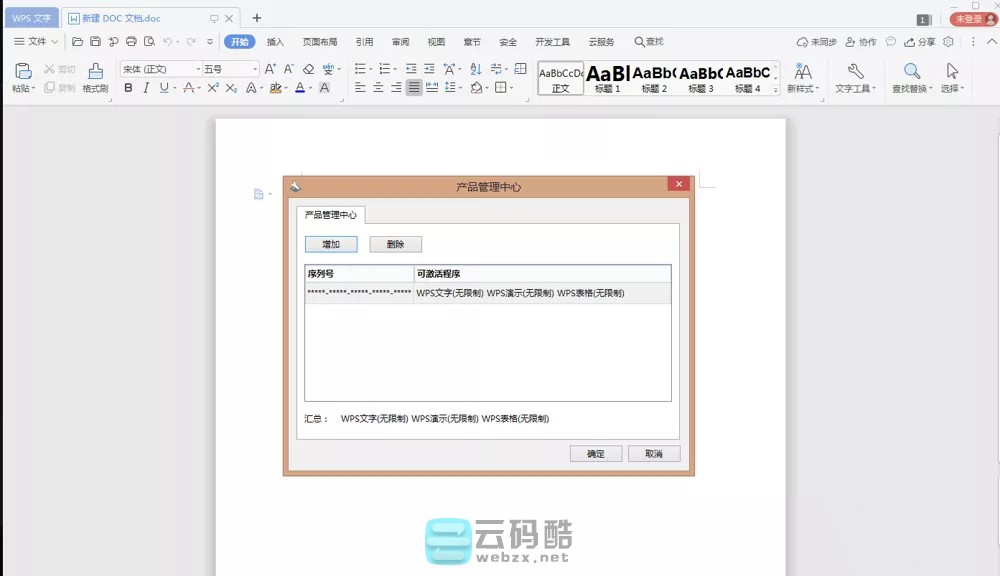Click the Print icon in quick access toolbar
This screenshot has height=576, width=1000.
pos(131,42)
